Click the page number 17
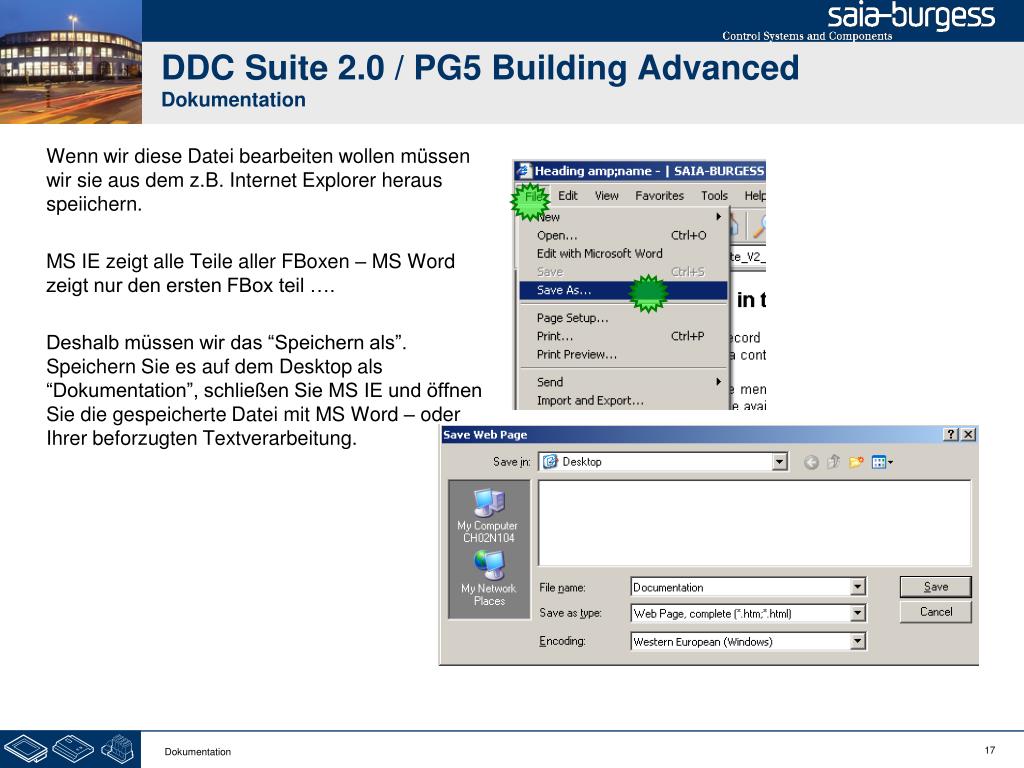The image size is (1024, 768). [989, 750]
